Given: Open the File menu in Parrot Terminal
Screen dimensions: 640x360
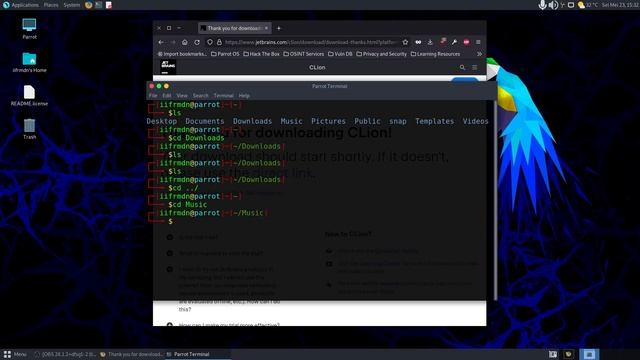Looking at the screenshot, I should pyautogui.click(x=153, y=96).
